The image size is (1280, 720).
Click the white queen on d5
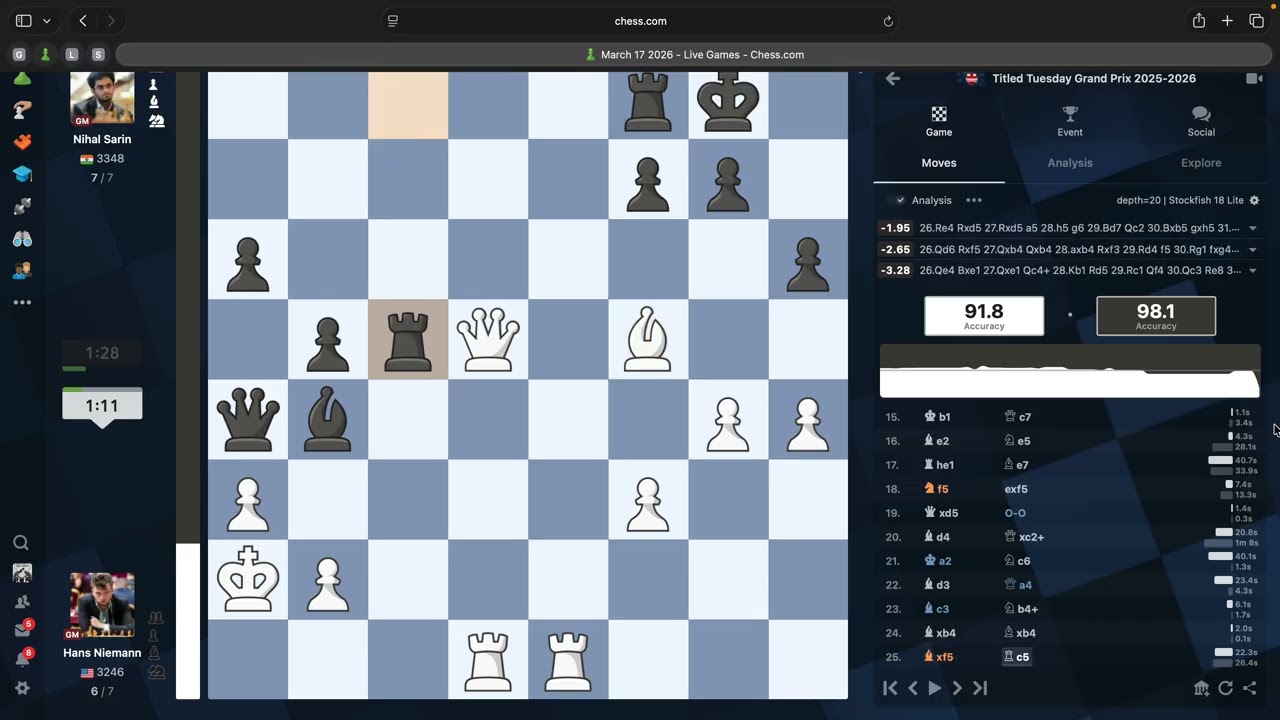pyautogui.click(x=488, y=340)
